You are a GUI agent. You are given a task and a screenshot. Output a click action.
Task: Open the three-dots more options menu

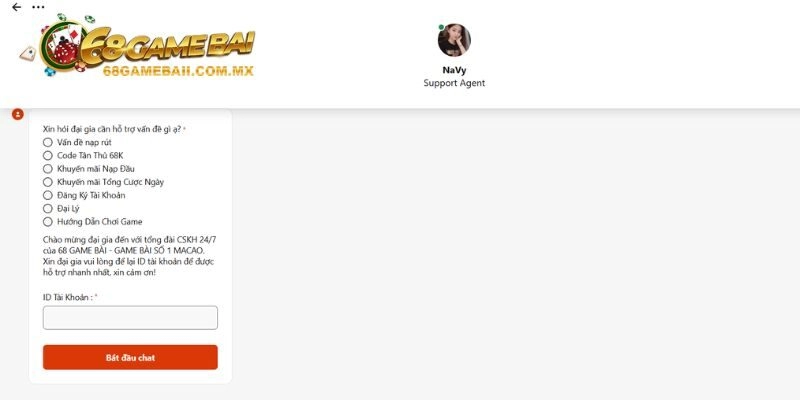click(38, 7)
